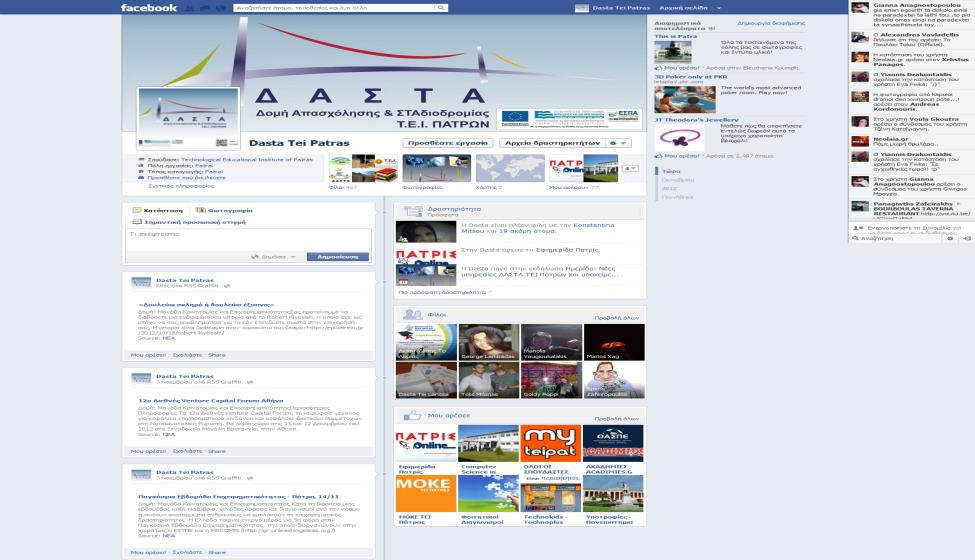Open the Φωτογραφίες photos tile
This screenshot has width=975, height=560.
point(437,168)
